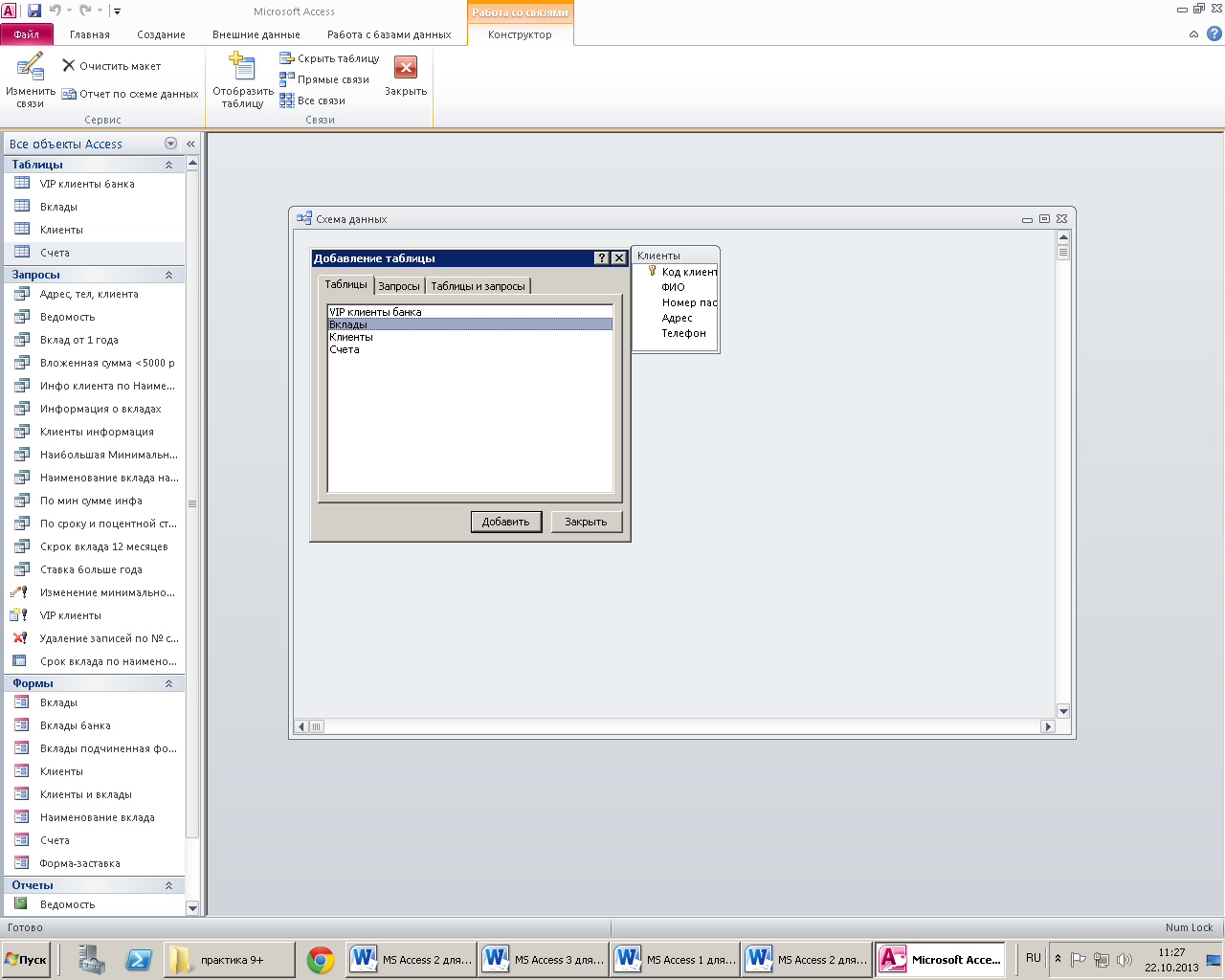Click the RU language indicator

[x=1034, y=958]
